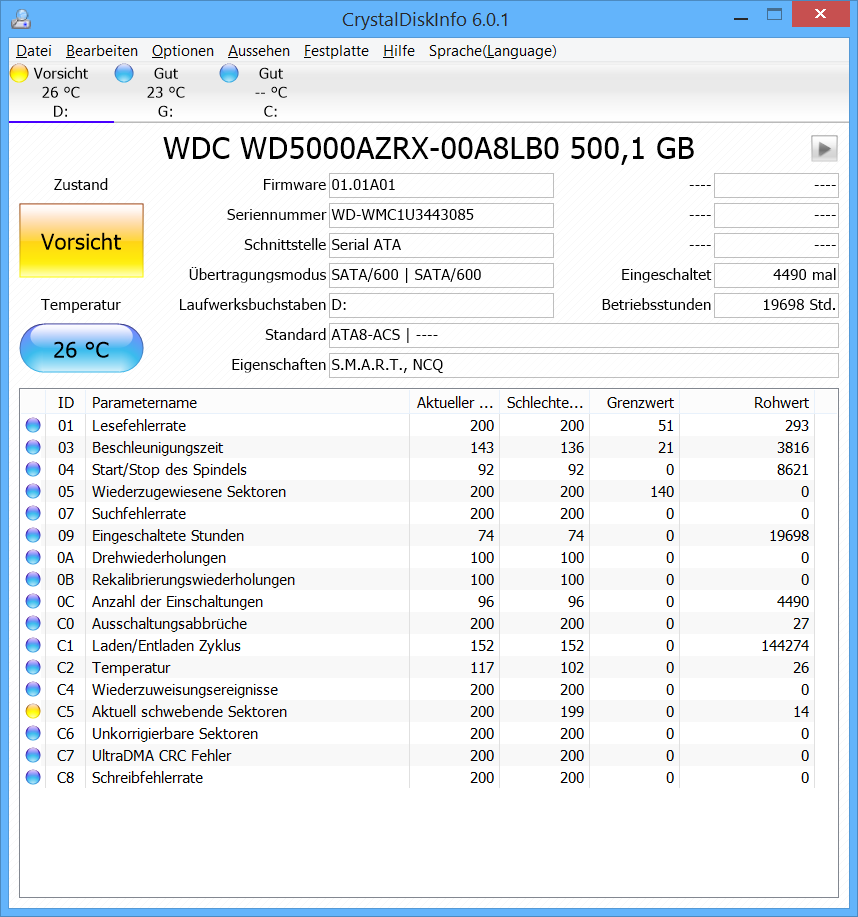Click status dot for UltraDMA CRC Fehler
This screenshot has width=858, height=917.
33,755
